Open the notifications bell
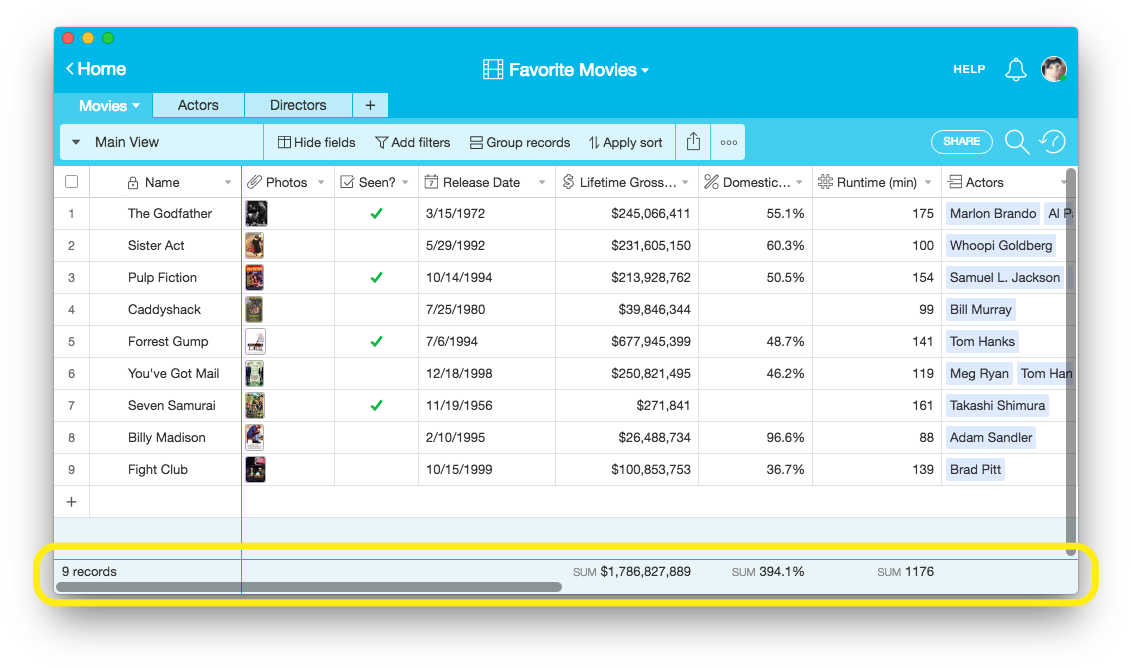Viewport: 1131px width, 668px height. (x=1016, y=69)
